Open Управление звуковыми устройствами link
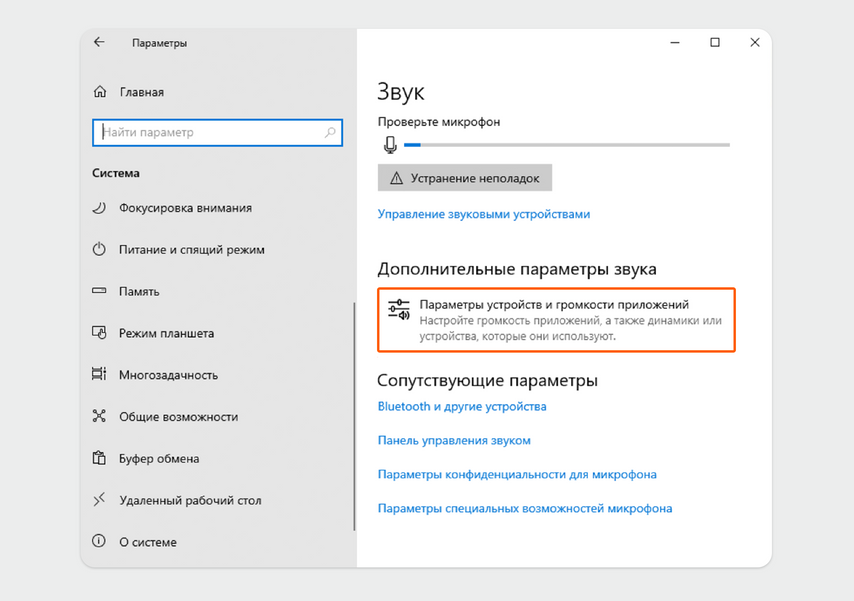The width and height of the screenshot is (854, 601). [x=484, y=214]
